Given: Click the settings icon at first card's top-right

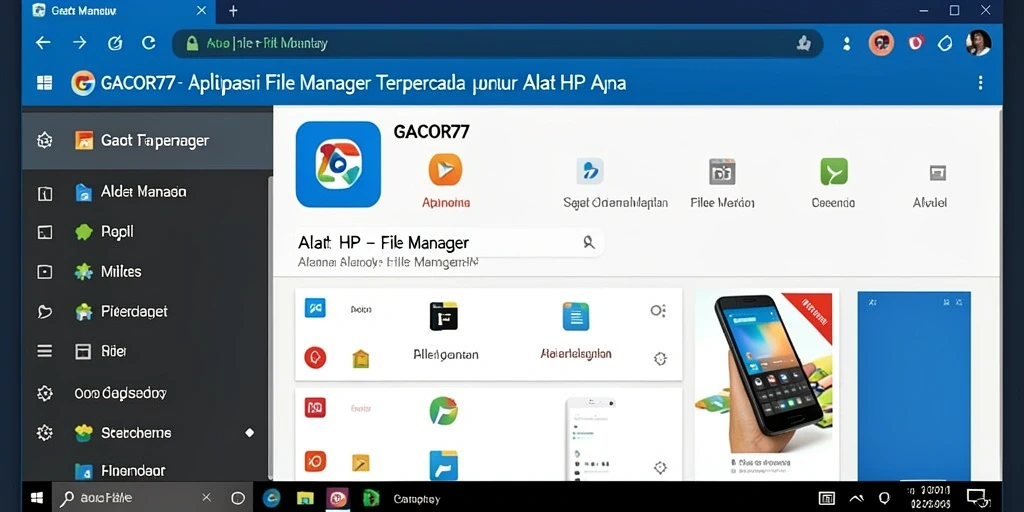Looking at the screenshot, I should click(x=658, y=310).
